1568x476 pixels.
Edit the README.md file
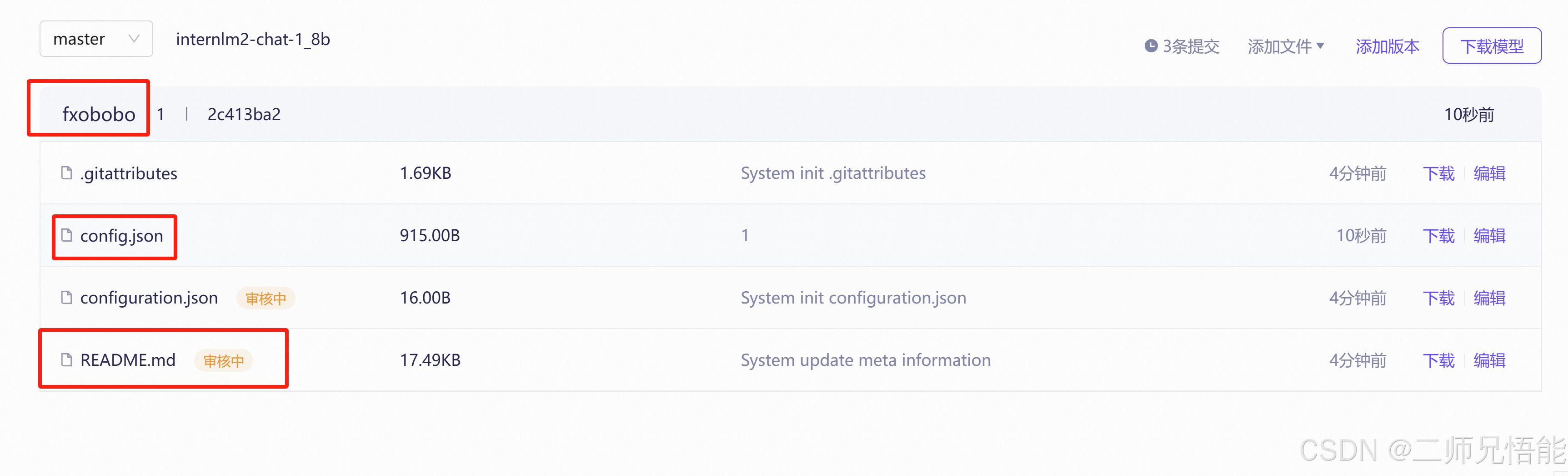click(x=1489, y=360)
